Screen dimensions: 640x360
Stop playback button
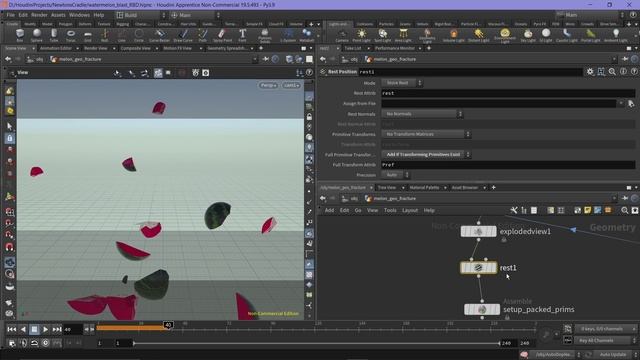(x=34, y=329)
